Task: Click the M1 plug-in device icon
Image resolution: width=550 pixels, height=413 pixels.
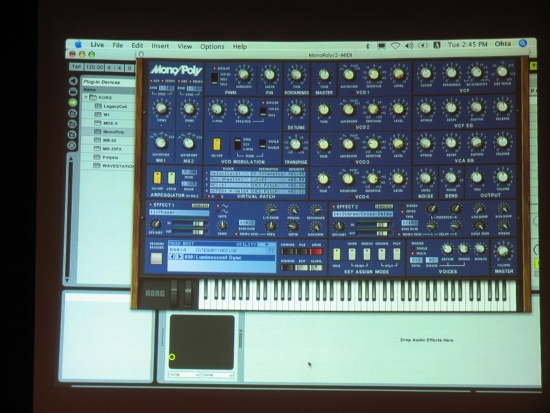Action: (98, 114)
